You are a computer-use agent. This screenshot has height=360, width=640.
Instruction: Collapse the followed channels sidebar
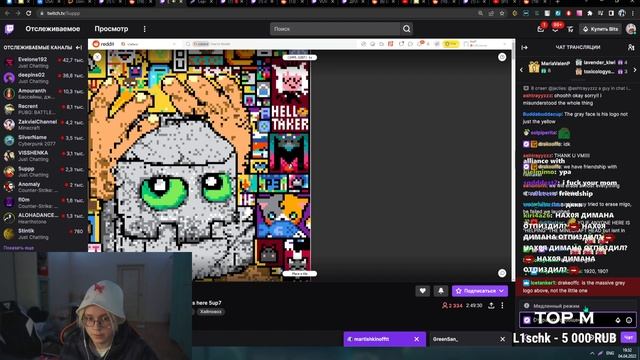point(79,47)
